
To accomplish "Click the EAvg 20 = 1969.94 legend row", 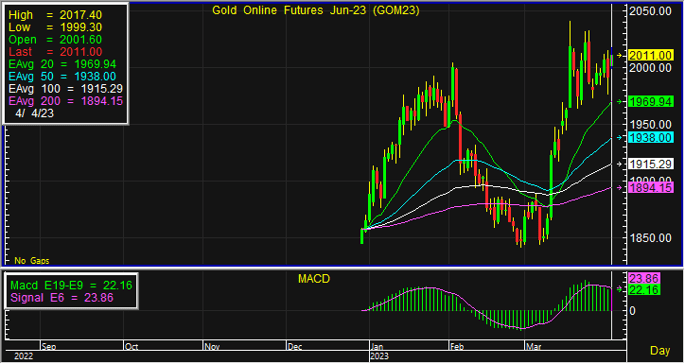I will point(62,64).
